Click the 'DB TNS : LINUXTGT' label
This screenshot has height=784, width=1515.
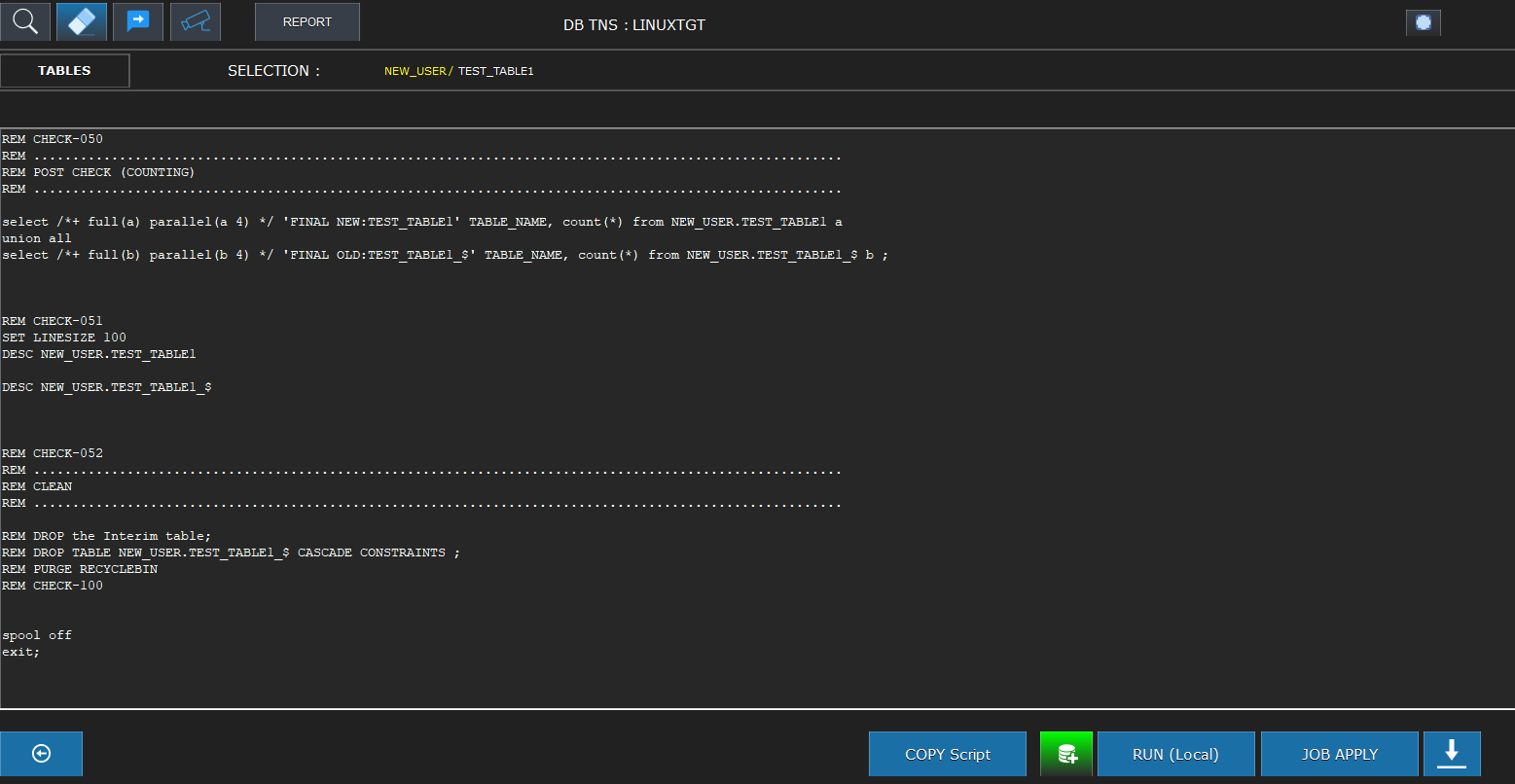[x=634, y=25]
